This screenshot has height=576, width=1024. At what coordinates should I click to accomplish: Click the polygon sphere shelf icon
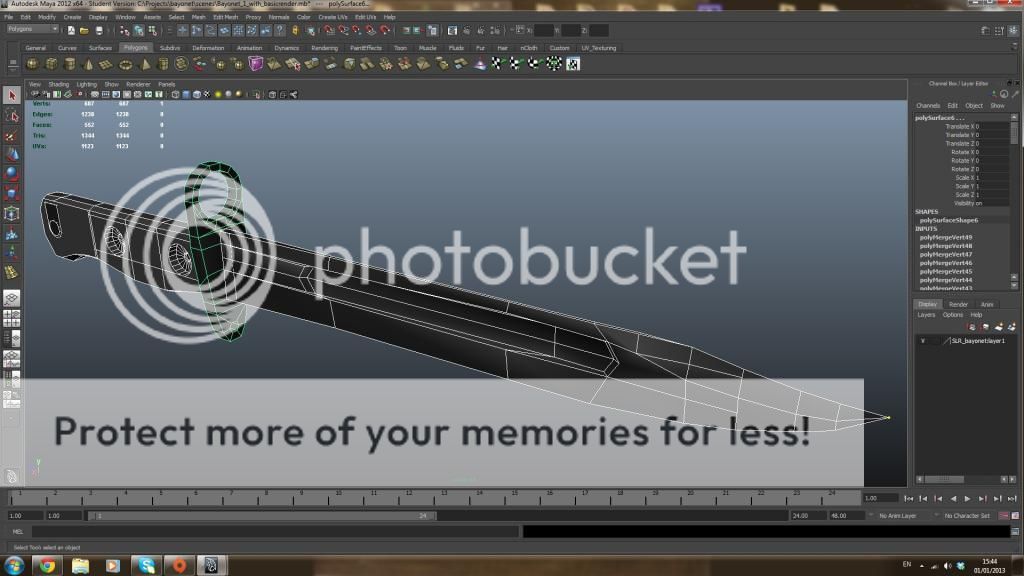click(32, 64)
